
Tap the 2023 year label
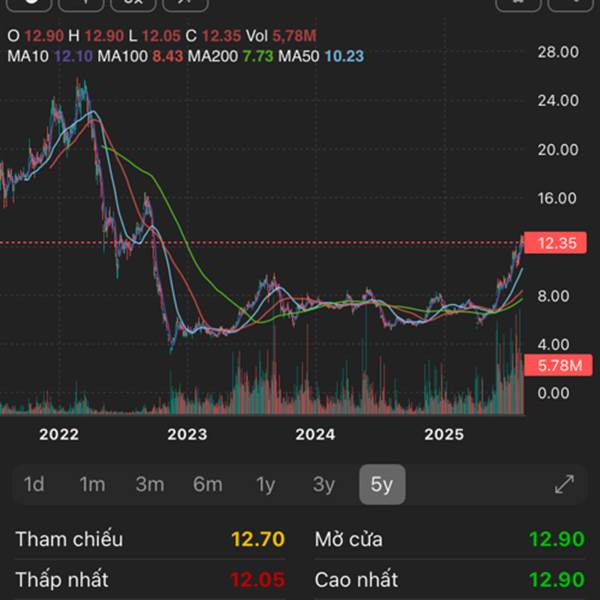[187, 434]
